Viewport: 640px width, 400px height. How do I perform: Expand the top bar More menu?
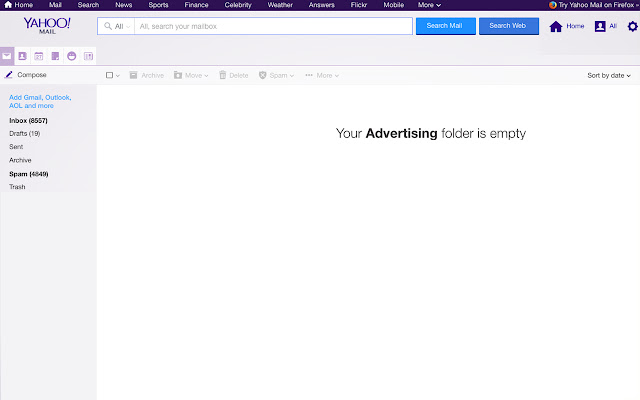(x=429, y=5)
